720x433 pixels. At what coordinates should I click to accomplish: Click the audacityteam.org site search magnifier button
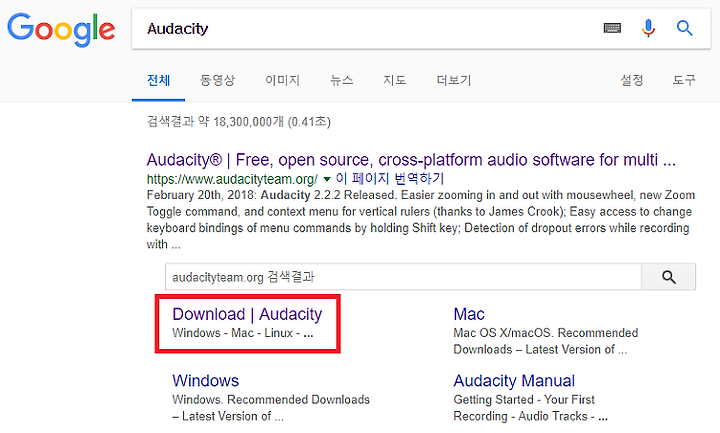669,277
